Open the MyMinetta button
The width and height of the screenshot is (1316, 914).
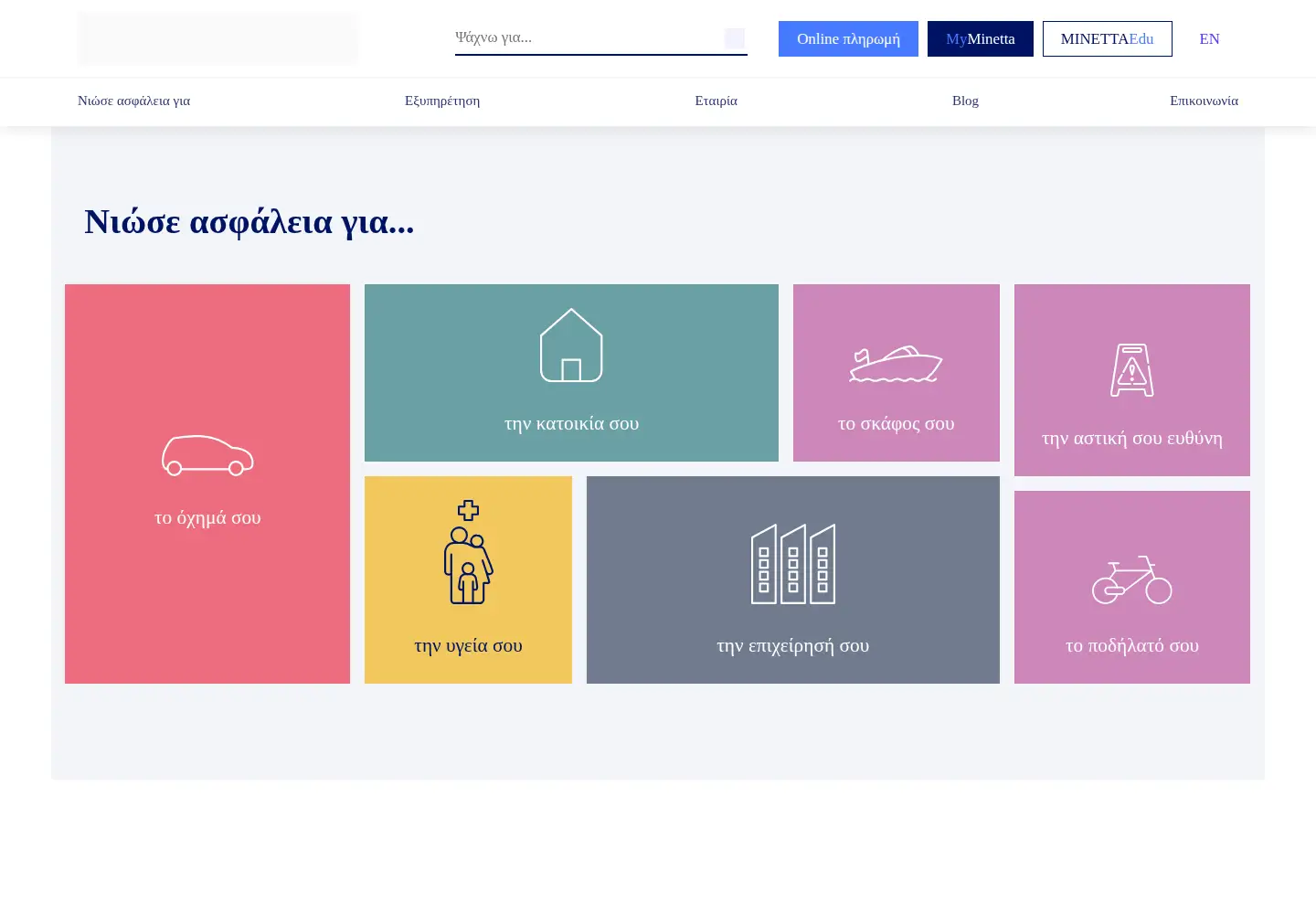click(x=980, y=38)
